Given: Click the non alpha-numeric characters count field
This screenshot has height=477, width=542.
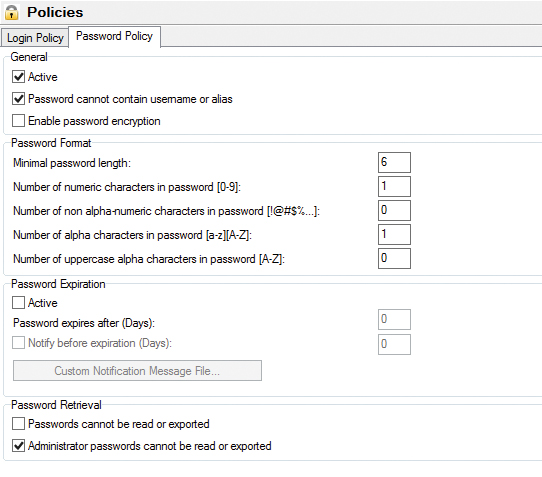Looking at the screenshot, I should click(x=394, y=211).
